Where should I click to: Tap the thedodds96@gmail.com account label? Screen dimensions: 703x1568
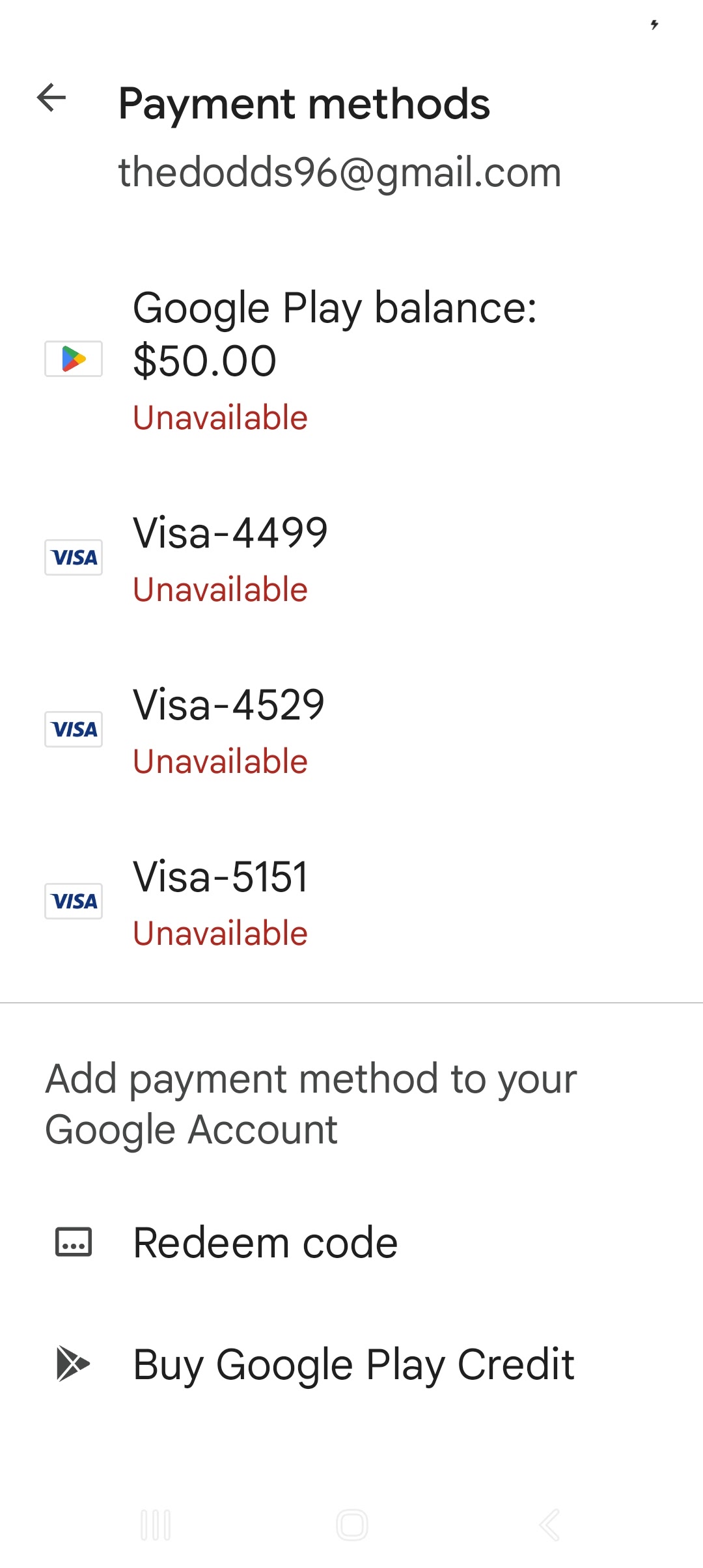(x=340, y=173)
